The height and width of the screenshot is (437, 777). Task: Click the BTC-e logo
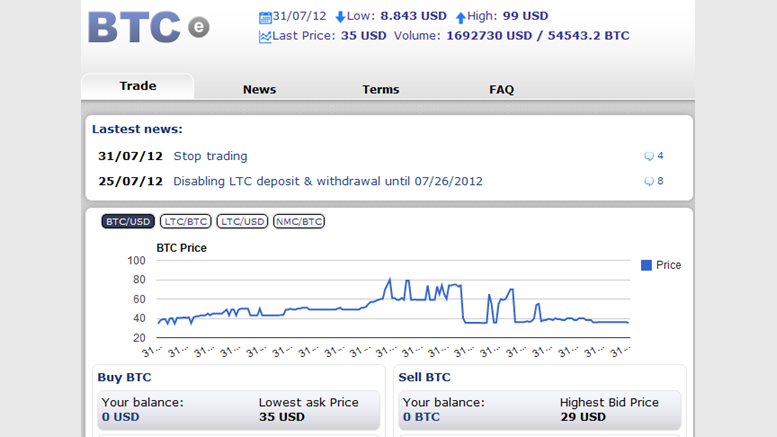[x=149, y=27]
